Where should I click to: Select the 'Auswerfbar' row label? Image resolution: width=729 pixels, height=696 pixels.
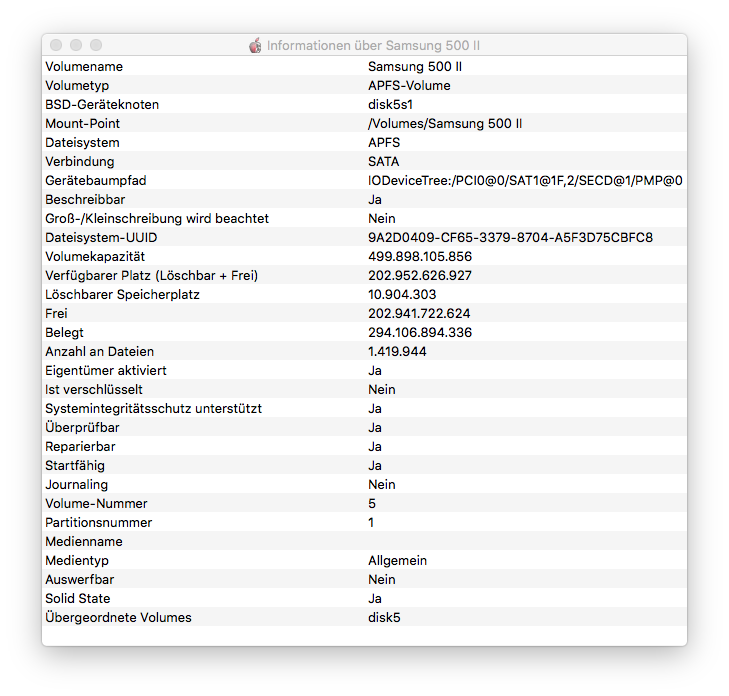coord(80,580)
